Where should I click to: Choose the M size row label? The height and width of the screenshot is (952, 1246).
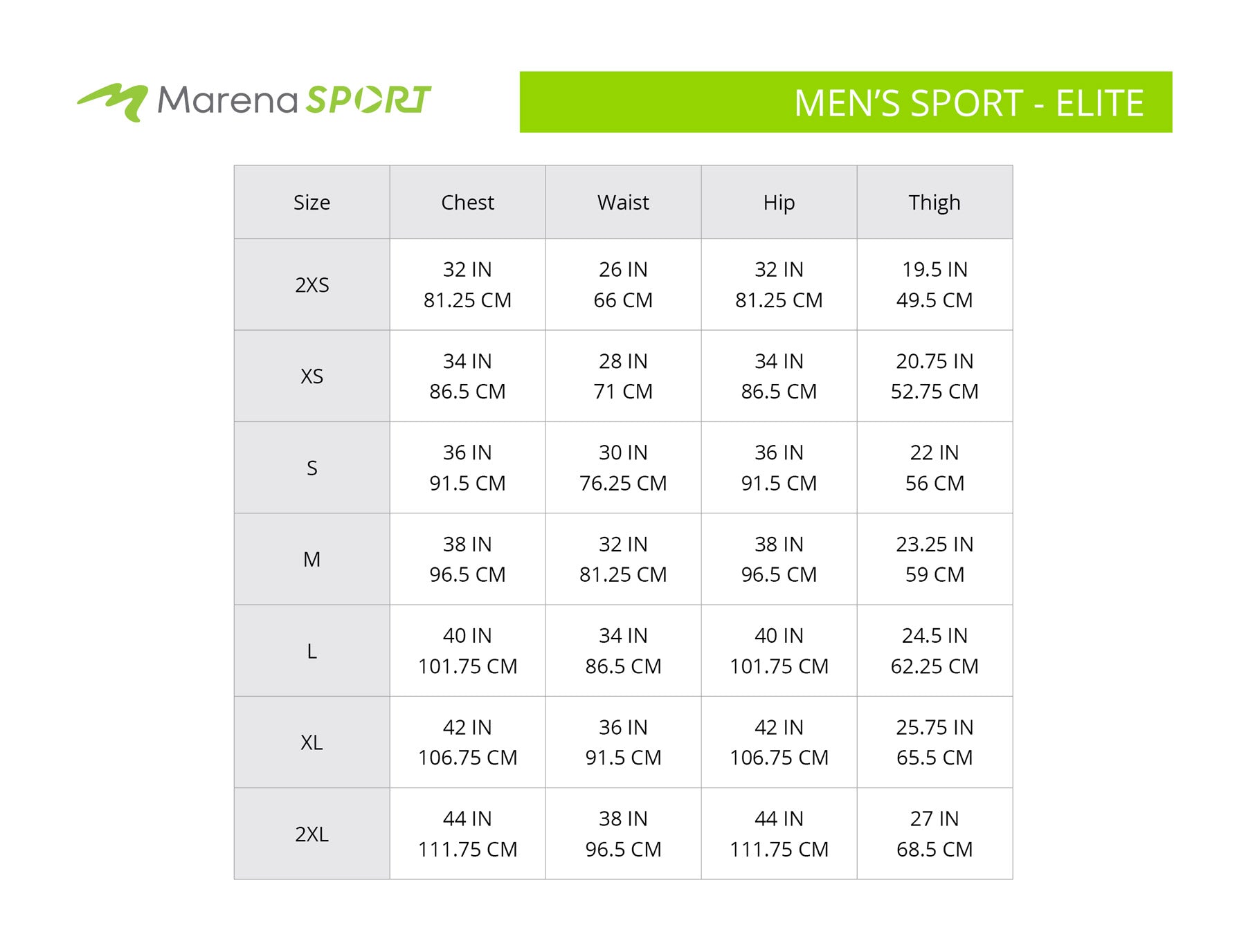point(311,560)
